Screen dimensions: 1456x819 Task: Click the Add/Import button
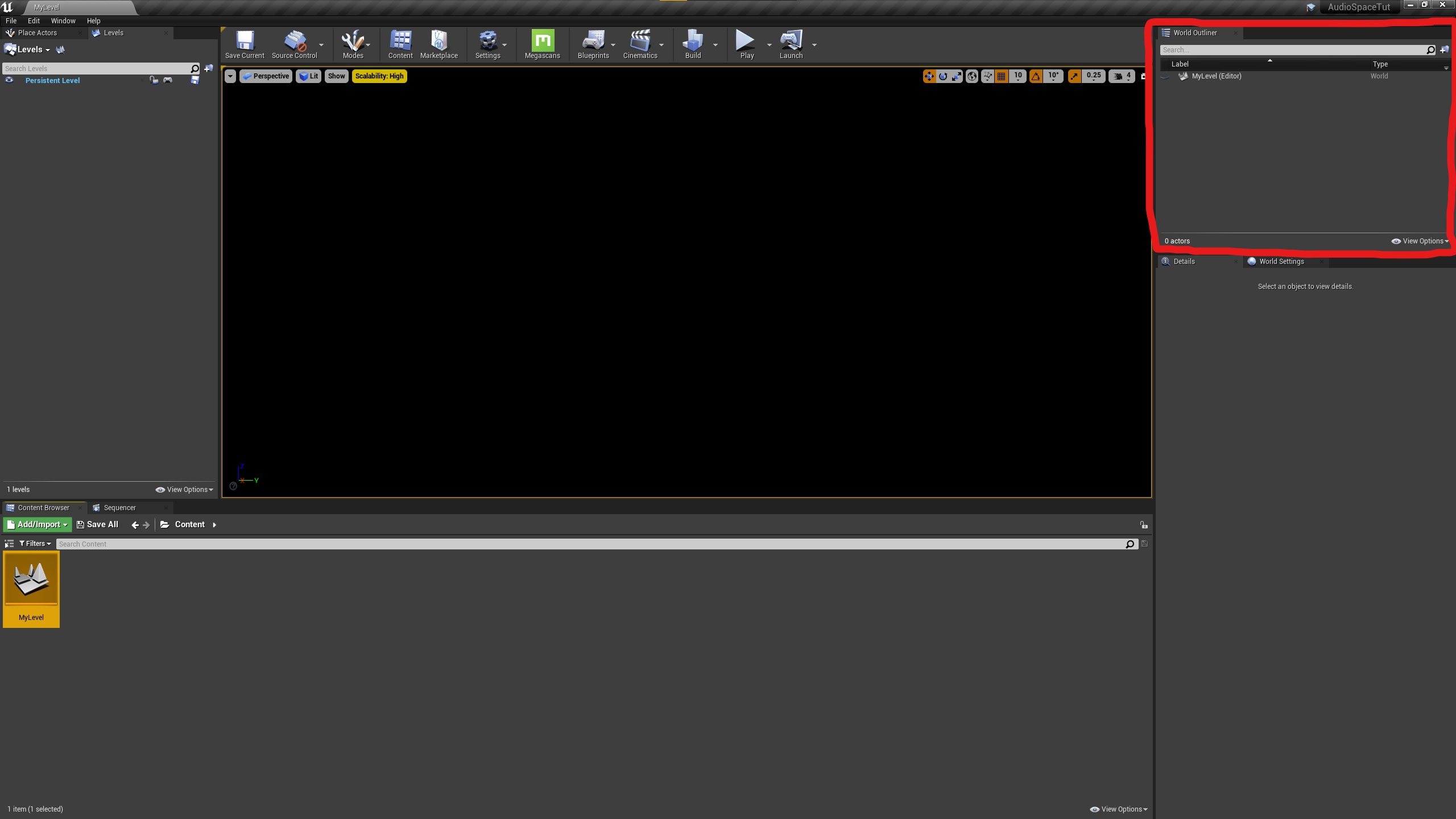point(38,524)
